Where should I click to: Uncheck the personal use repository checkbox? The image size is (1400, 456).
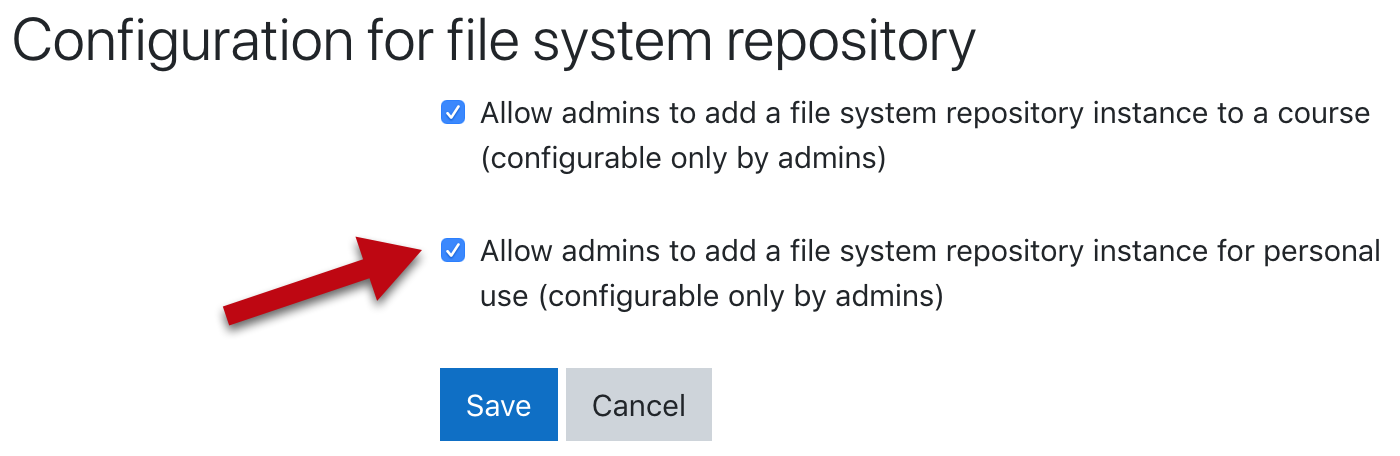pyautogui.click(x=453, y=251)
